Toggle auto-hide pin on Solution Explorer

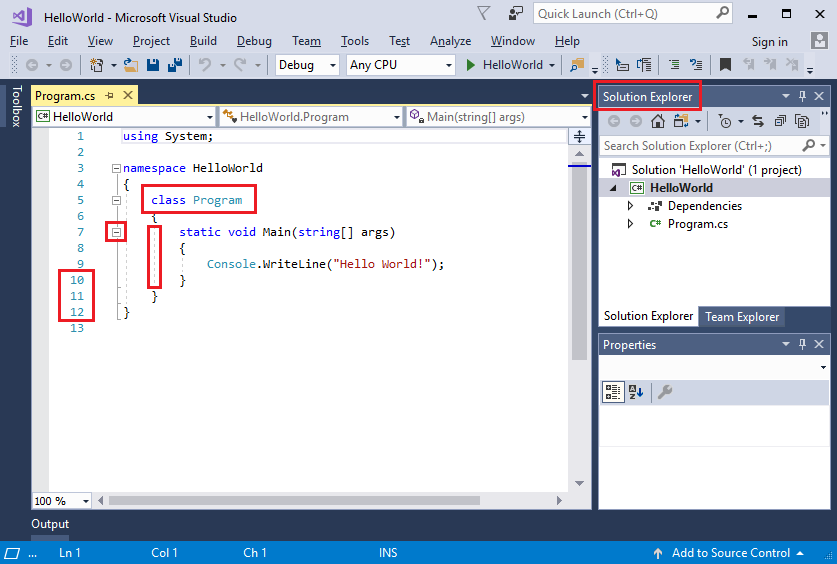click(x=802, y=96)
